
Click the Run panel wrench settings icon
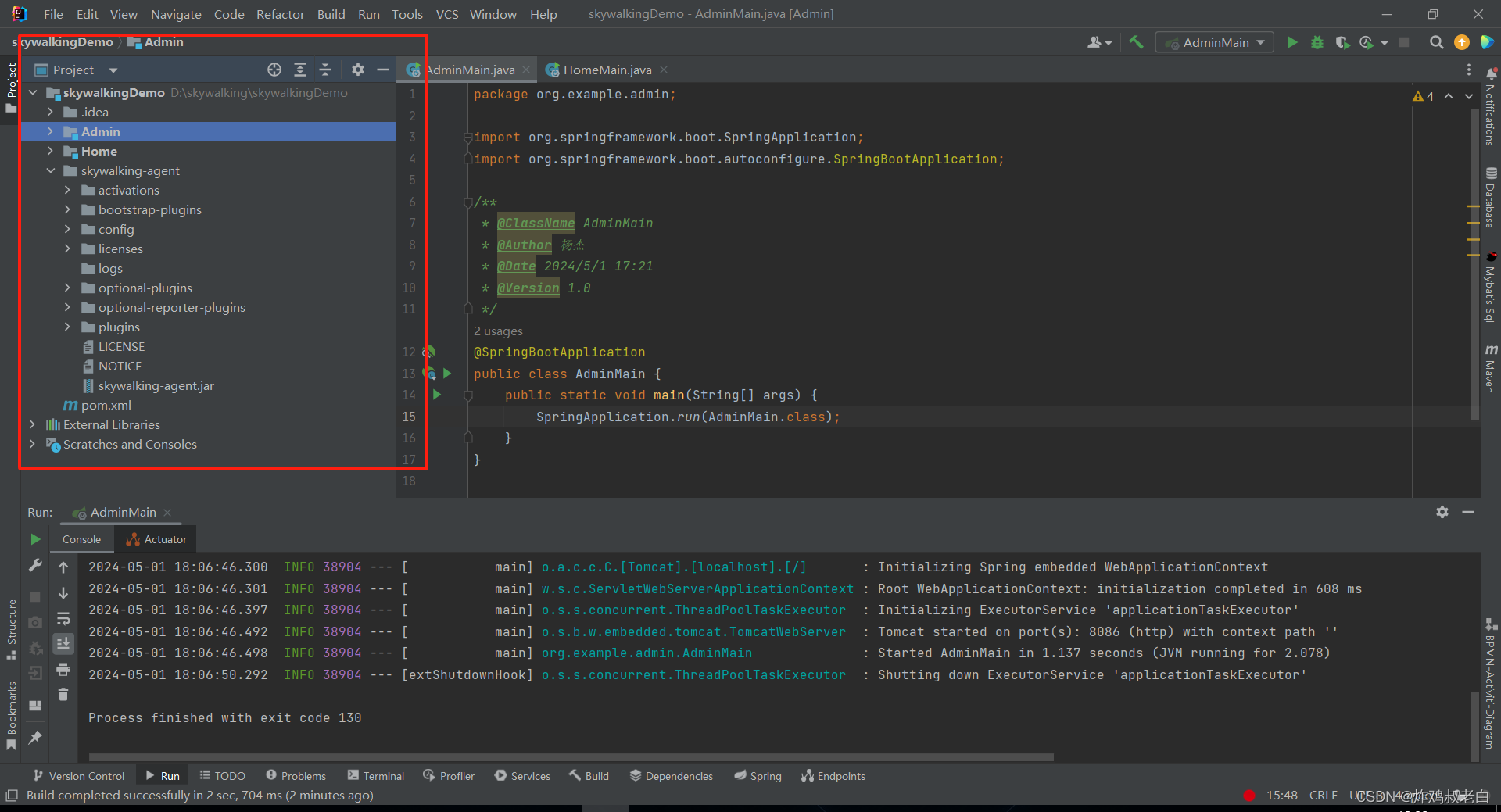pos(35,564)
